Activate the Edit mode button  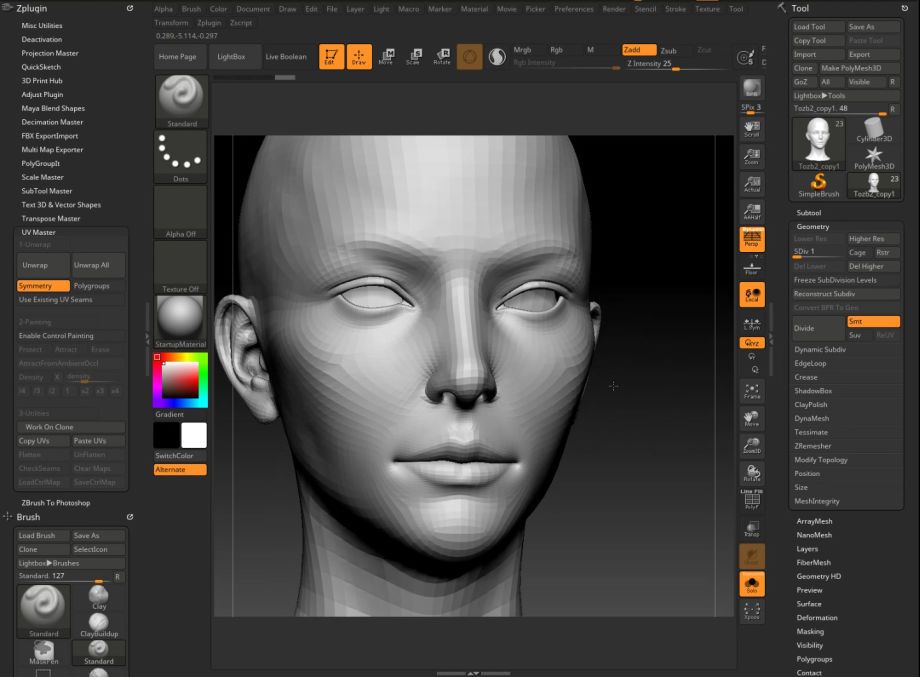pos(332,57)
